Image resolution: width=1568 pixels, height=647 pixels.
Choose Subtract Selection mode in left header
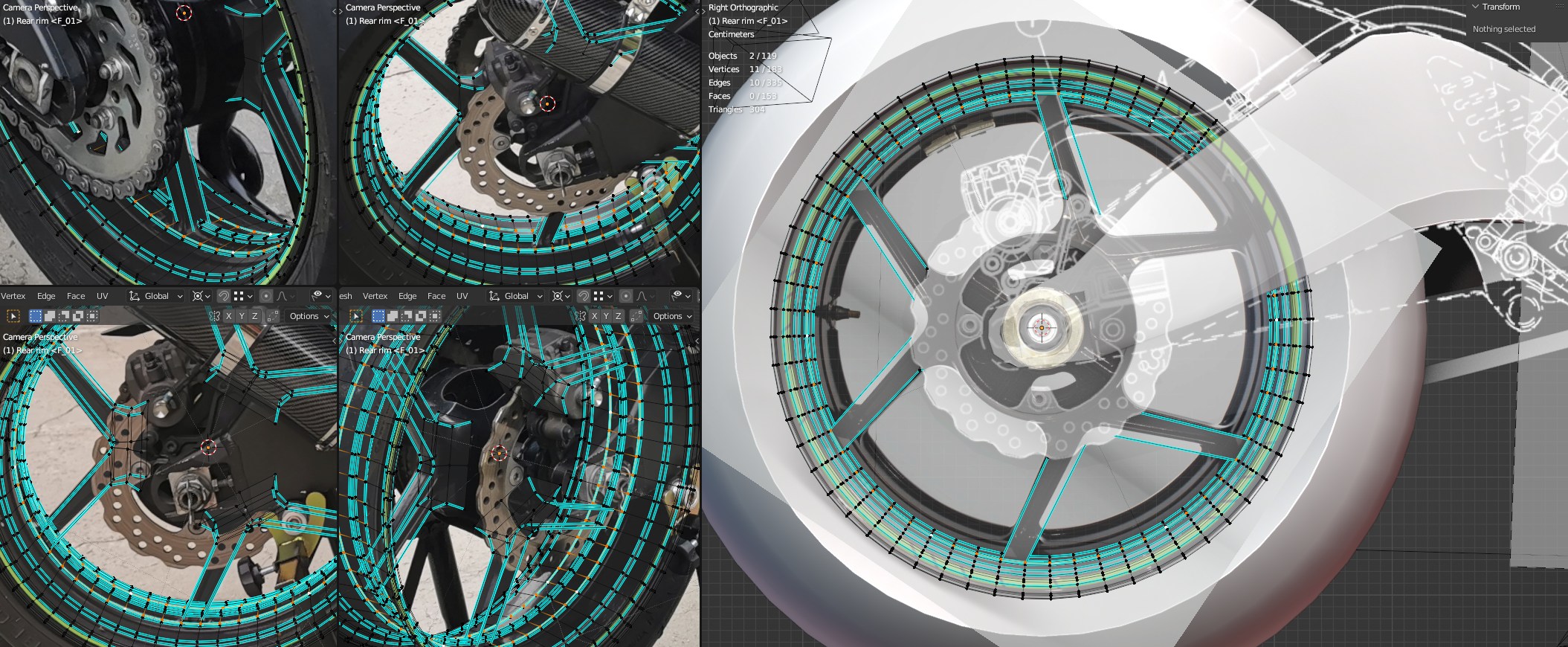click(x=64, y=316)
